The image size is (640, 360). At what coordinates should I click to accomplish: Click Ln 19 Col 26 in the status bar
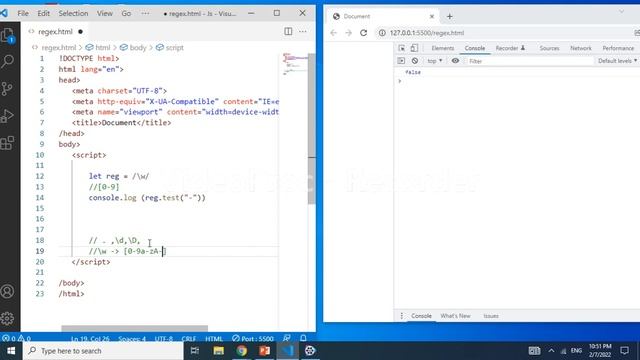tap(90, 339)
